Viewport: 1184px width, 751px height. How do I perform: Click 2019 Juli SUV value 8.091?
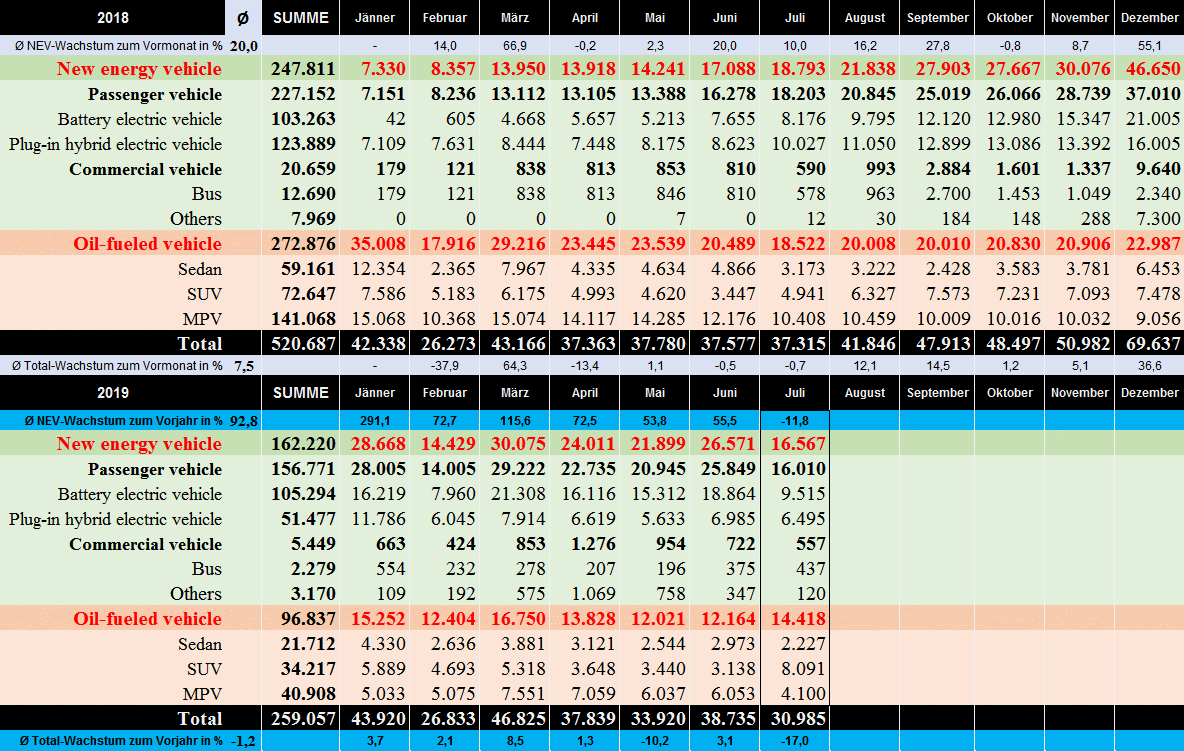point(803,669)
